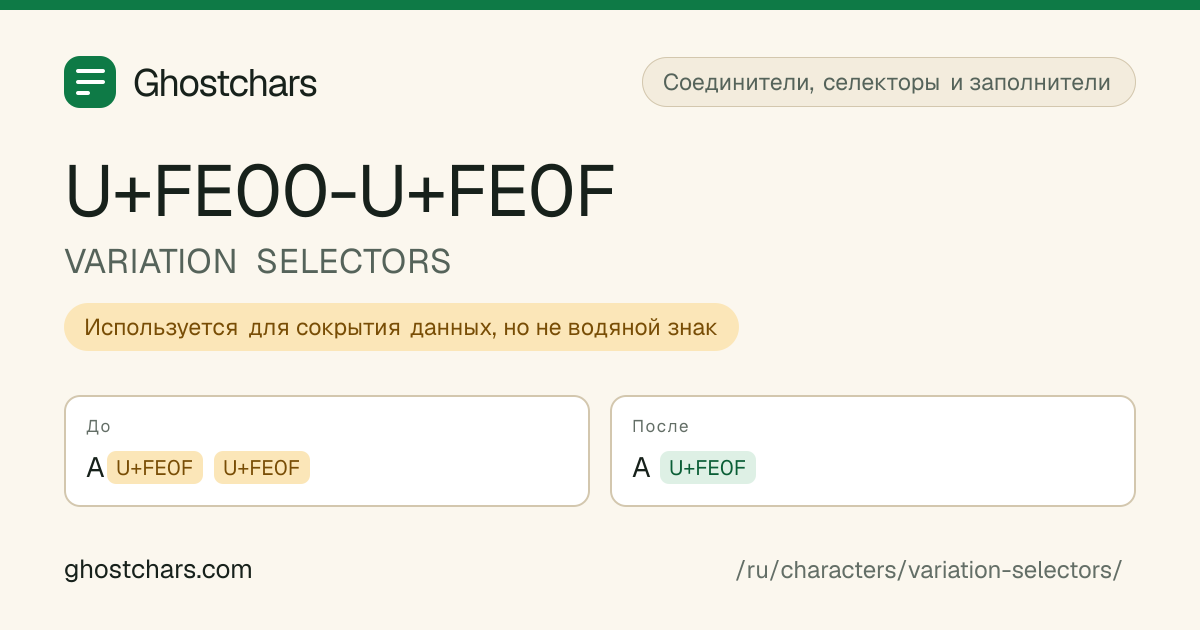The image size is (1200, 630).
Task: Click the yellow 'Используется для сокрытия данных' badge
Action: point(401,327)
